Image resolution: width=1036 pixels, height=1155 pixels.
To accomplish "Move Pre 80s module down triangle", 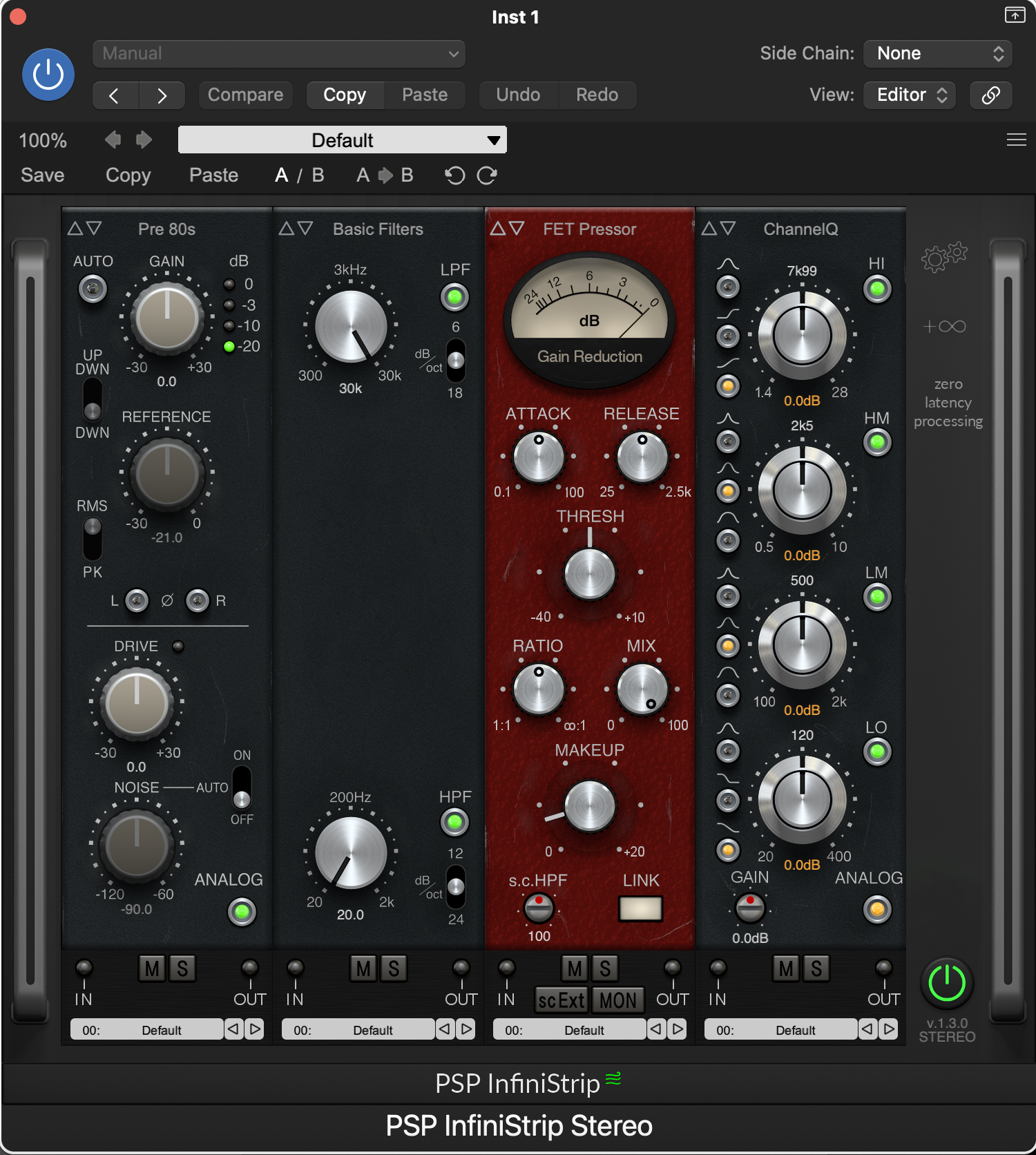I will click(94, 229).
